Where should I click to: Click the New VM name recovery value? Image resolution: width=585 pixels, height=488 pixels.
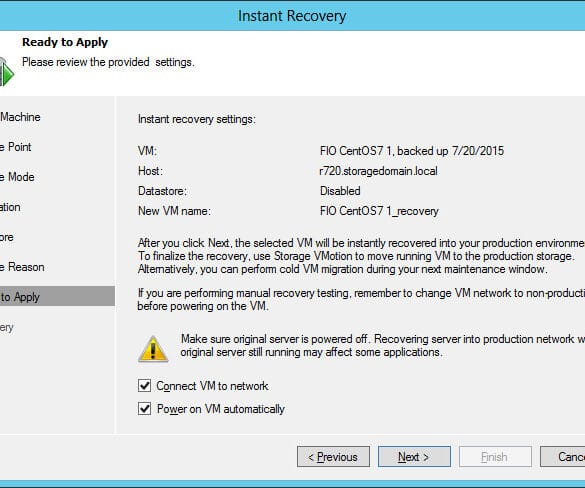pyautogui.click(x=379, y=211)
